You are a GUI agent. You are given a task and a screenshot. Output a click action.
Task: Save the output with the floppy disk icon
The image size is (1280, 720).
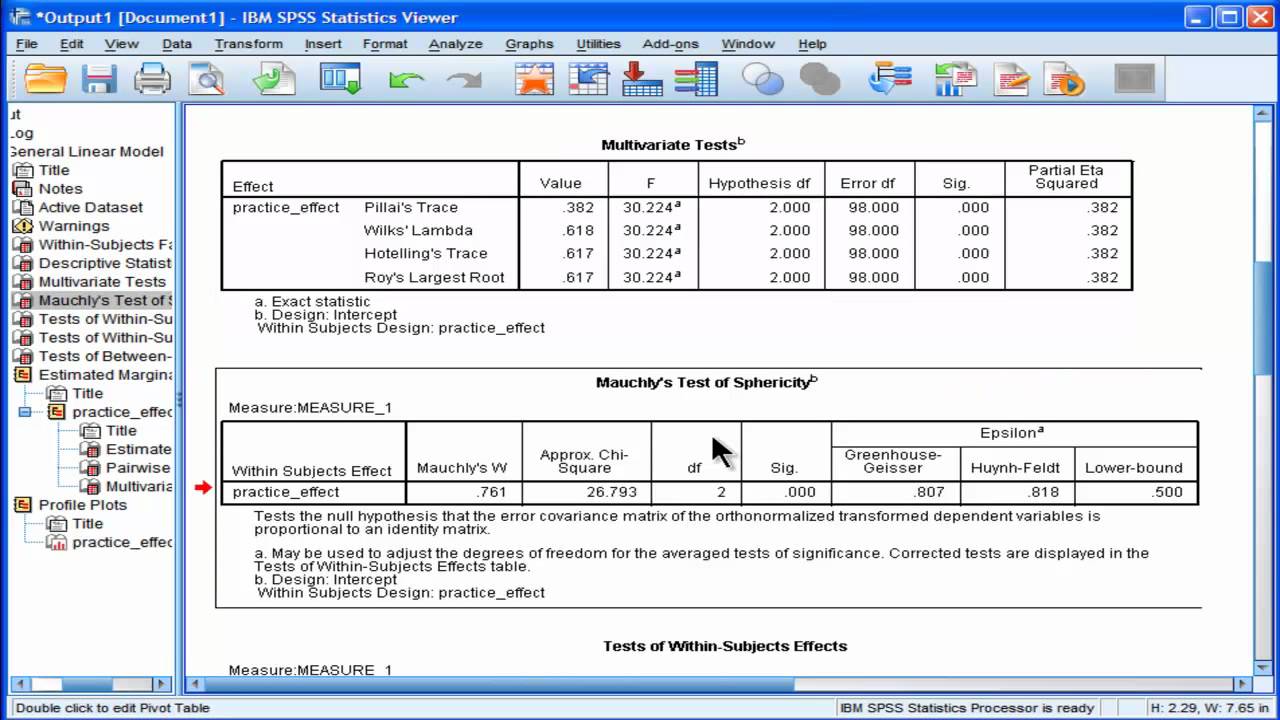coord(99,79)
